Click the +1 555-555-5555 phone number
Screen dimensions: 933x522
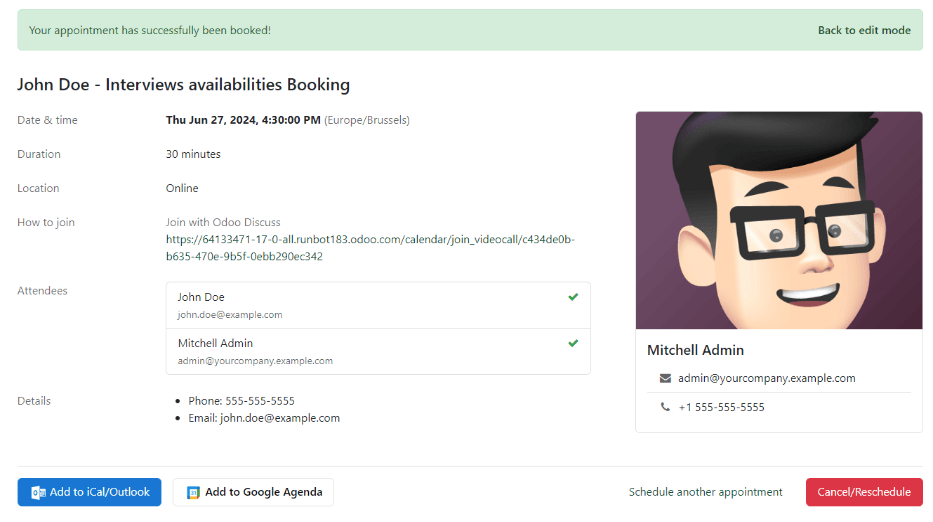(721, 407)
